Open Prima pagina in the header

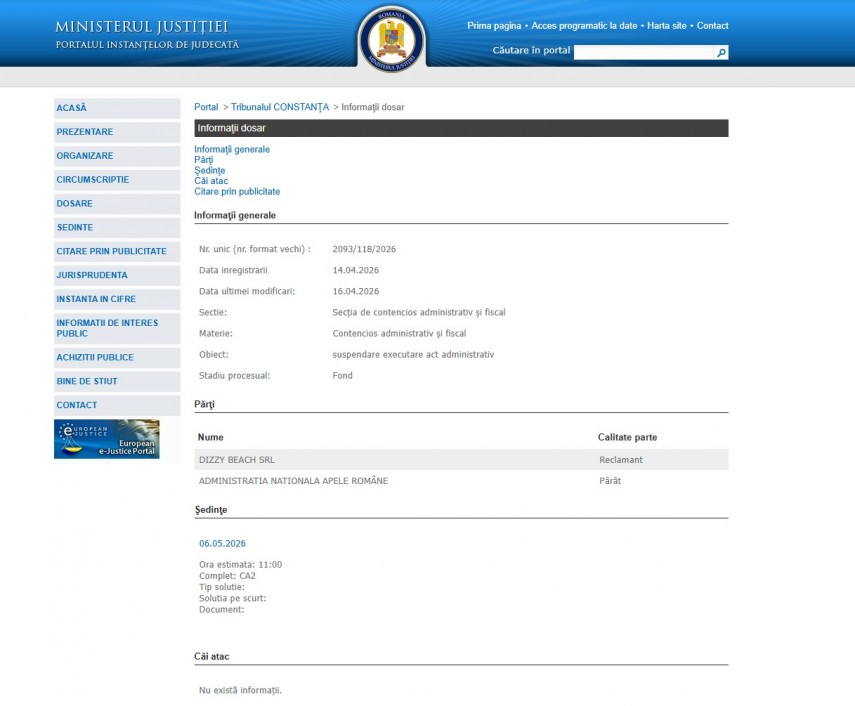click(494, 26)
